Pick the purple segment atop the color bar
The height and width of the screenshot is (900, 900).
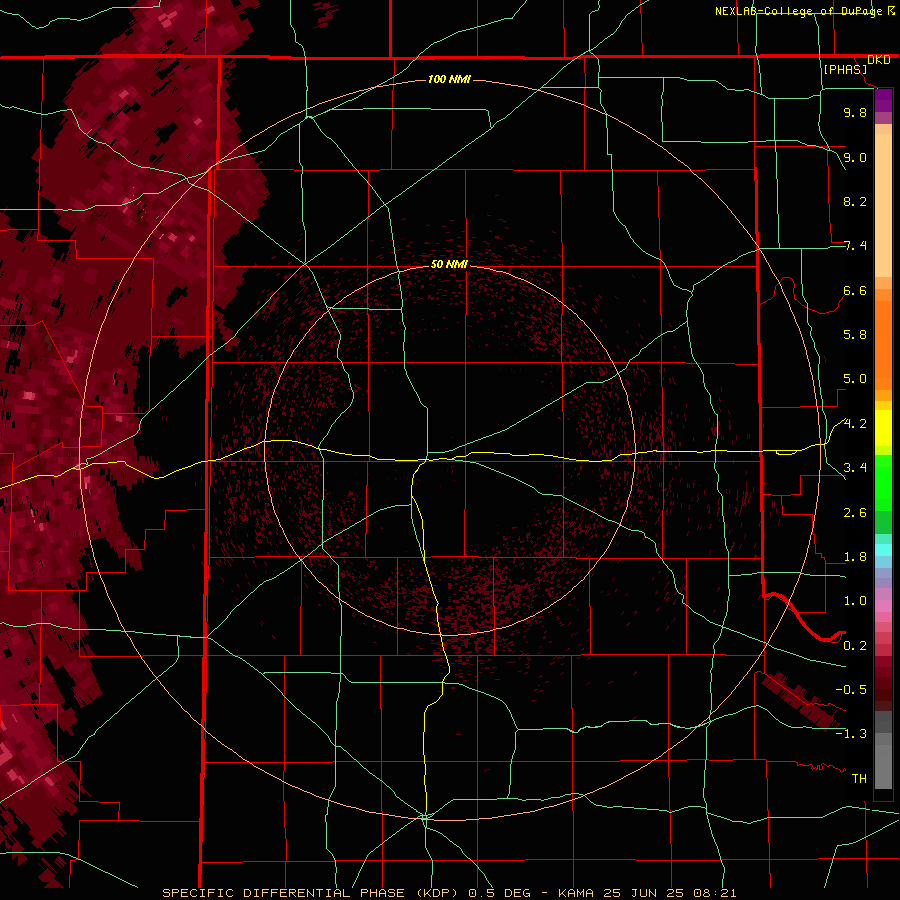click(883, 100)
